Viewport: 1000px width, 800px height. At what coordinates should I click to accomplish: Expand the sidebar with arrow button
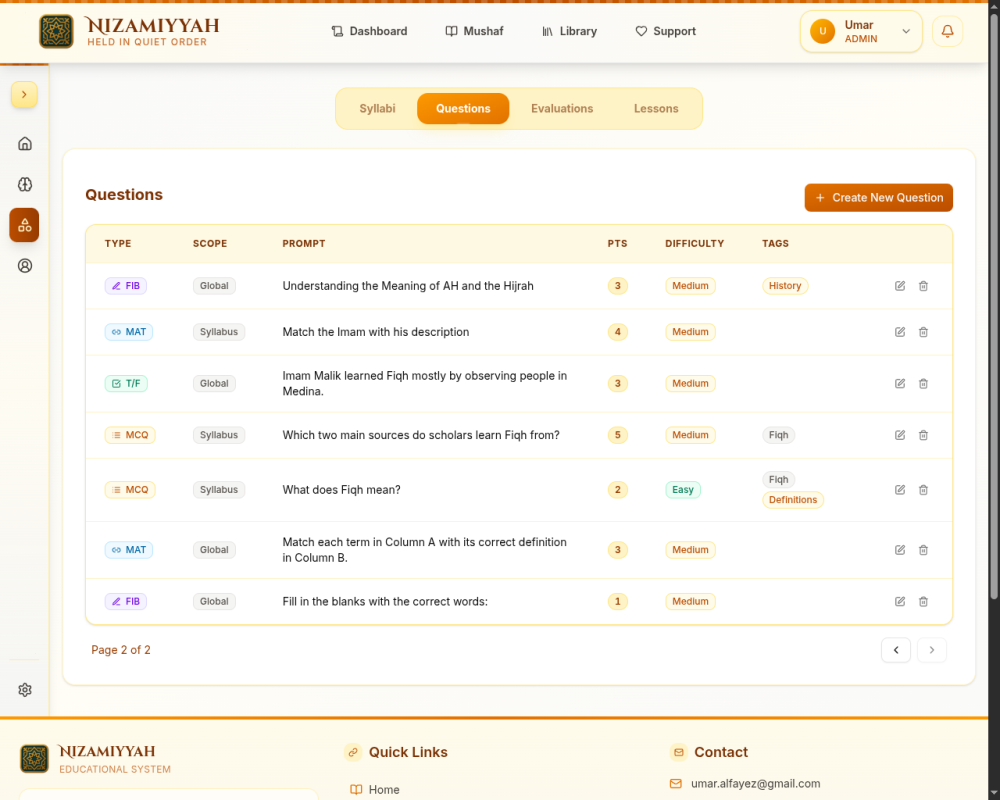(24, 95)
